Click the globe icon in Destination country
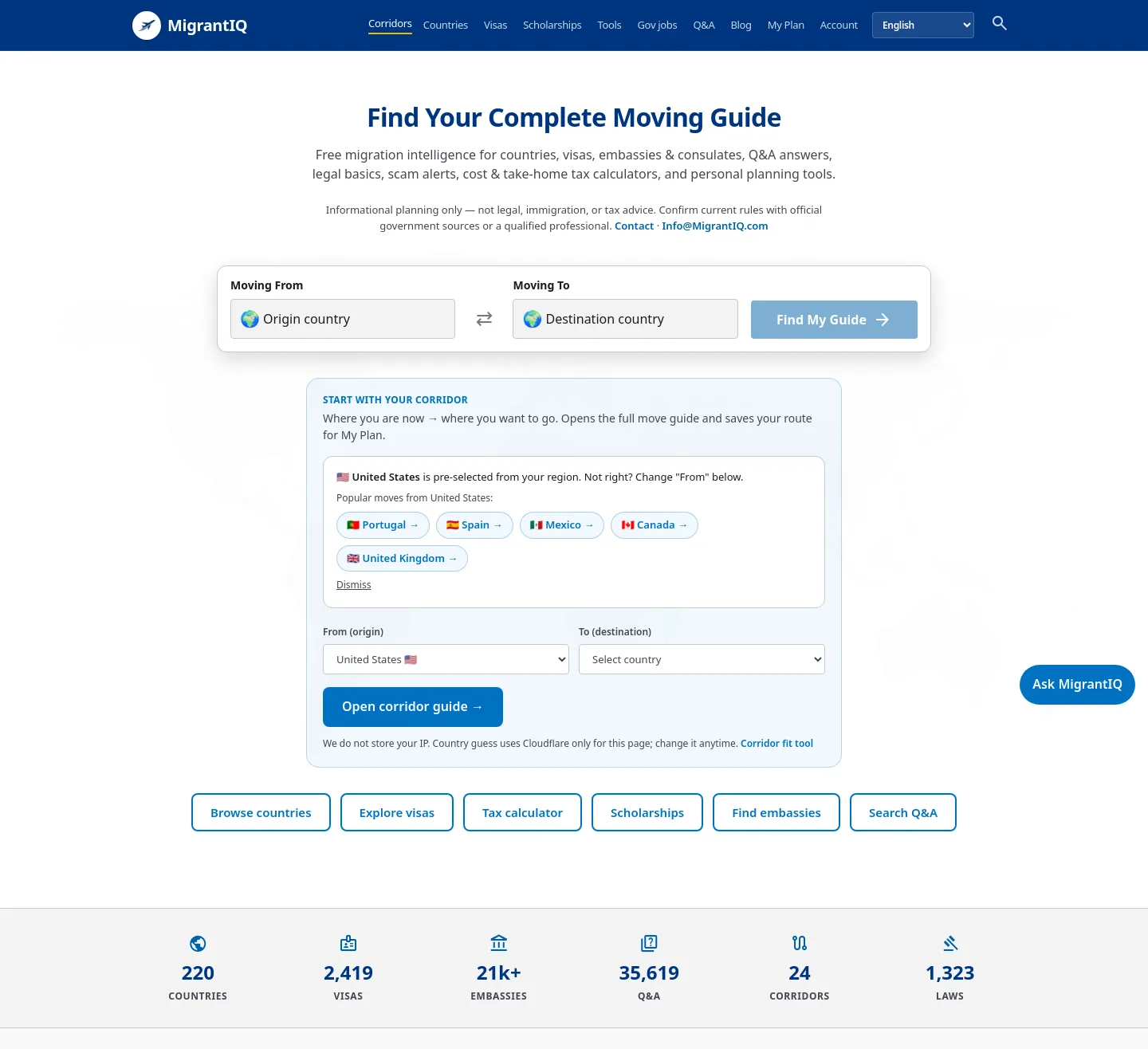This screenshot has width=1148, height=1049. tap(533, 319)
